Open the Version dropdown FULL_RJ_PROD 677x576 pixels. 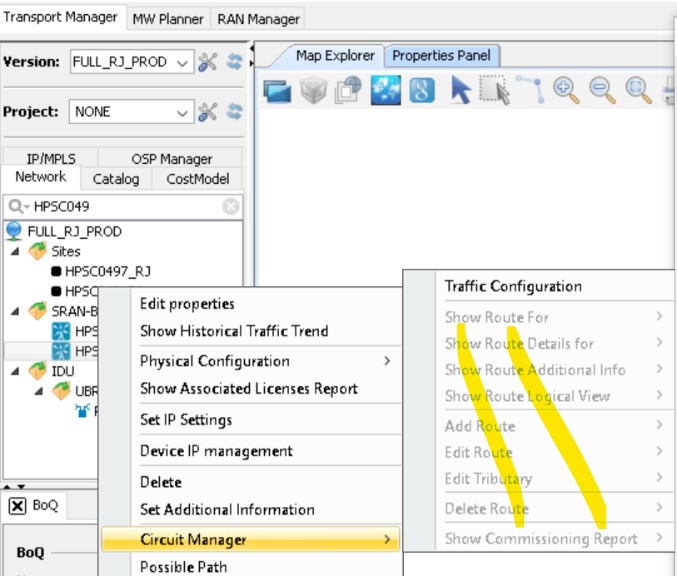click(x=131, y=62)
